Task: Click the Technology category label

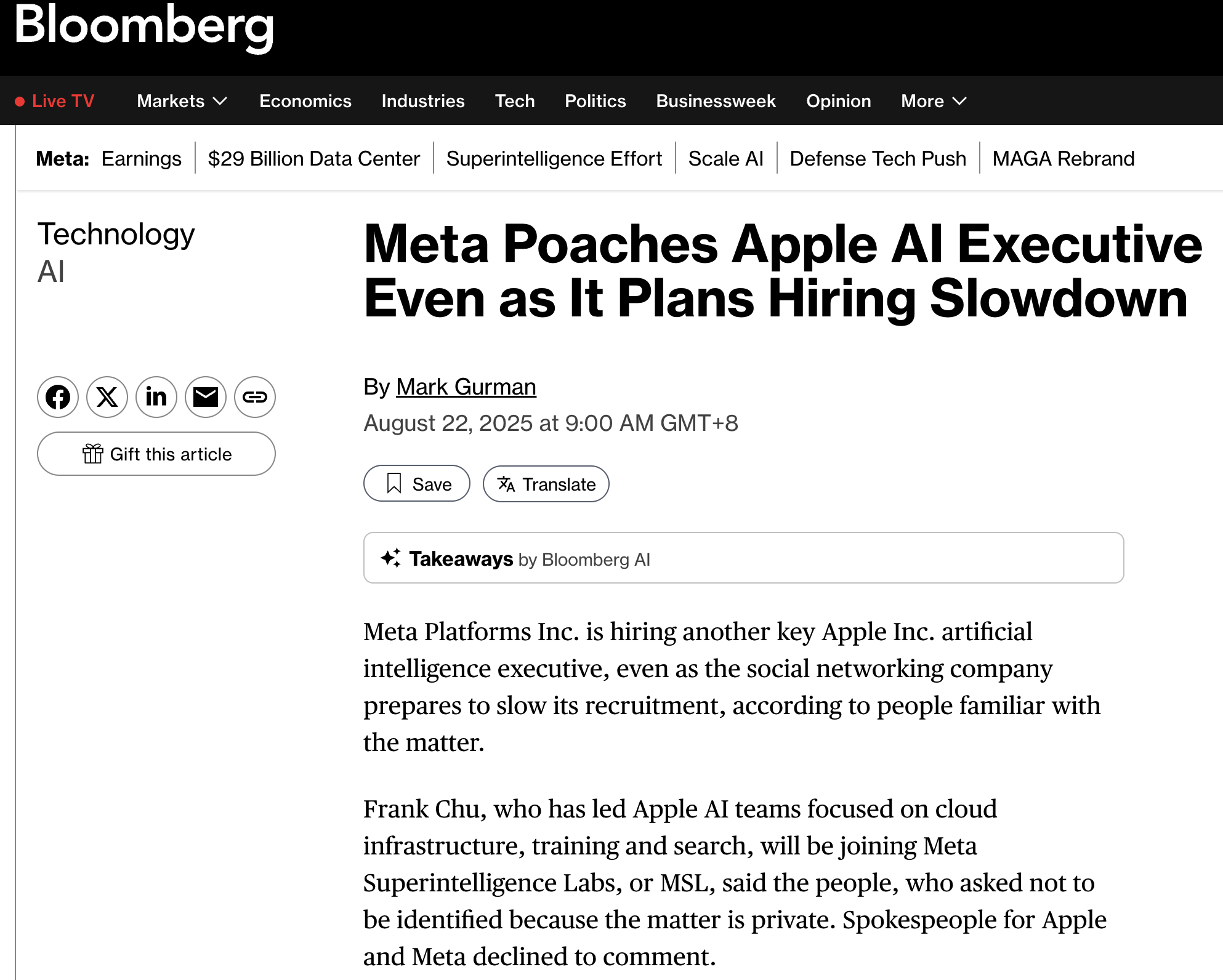Action: coord(116,235)
